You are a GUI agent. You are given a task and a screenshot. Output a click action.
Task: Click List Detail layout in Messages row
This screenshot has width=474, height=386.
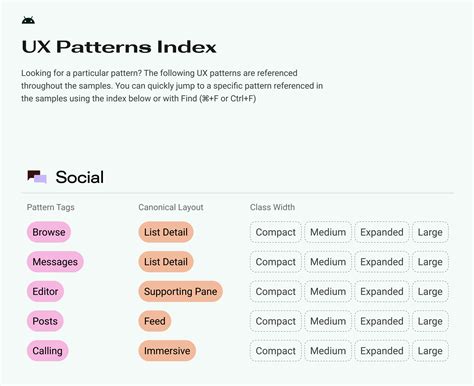click(166, 262)
